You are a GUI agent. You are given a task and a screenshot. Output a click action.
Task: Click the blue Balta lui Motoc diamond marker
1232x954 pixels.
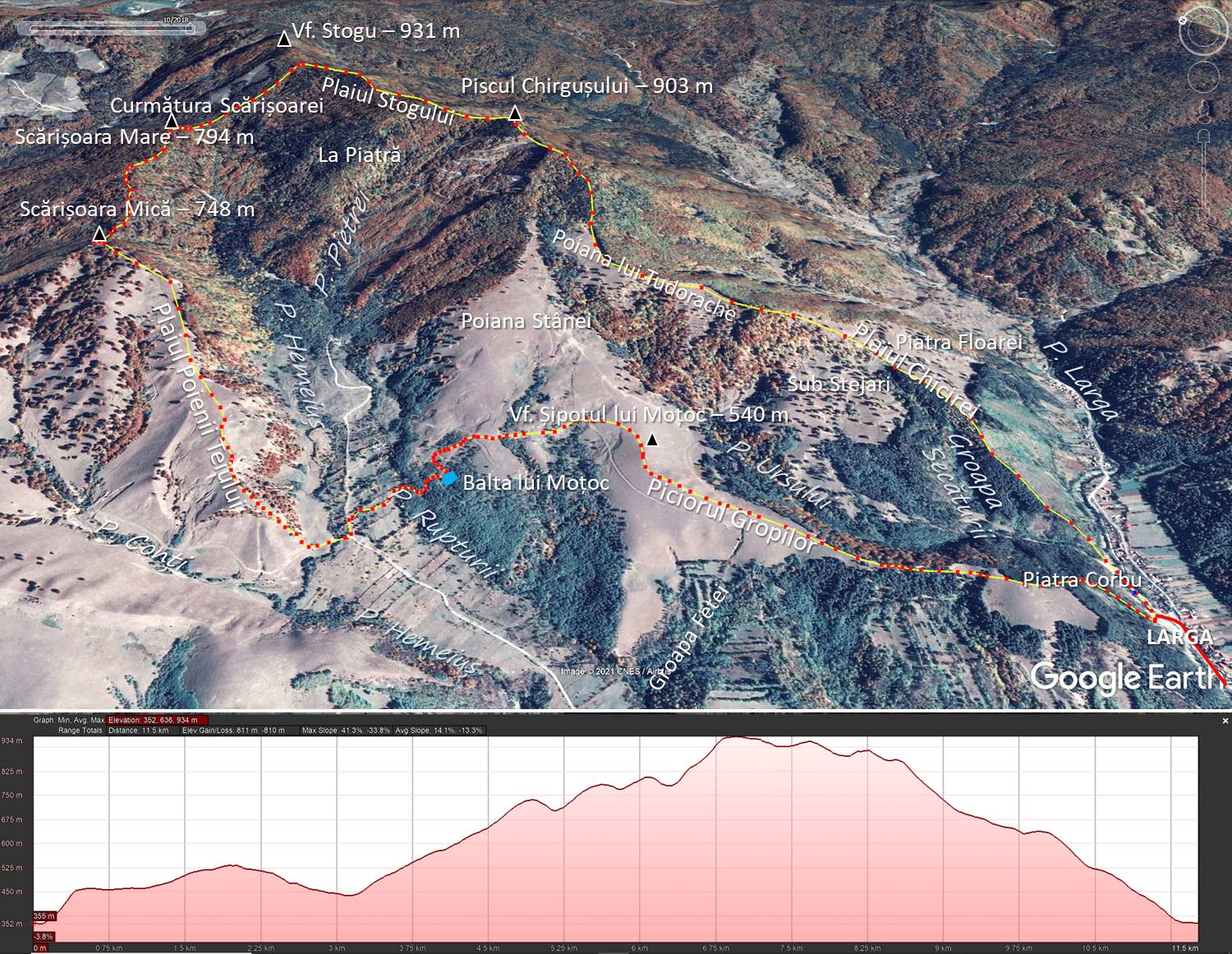point(448,477)
